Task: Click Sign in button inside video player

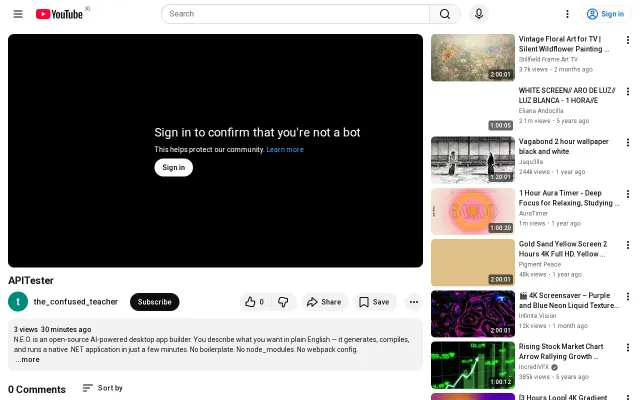Action: click(173, 167)
